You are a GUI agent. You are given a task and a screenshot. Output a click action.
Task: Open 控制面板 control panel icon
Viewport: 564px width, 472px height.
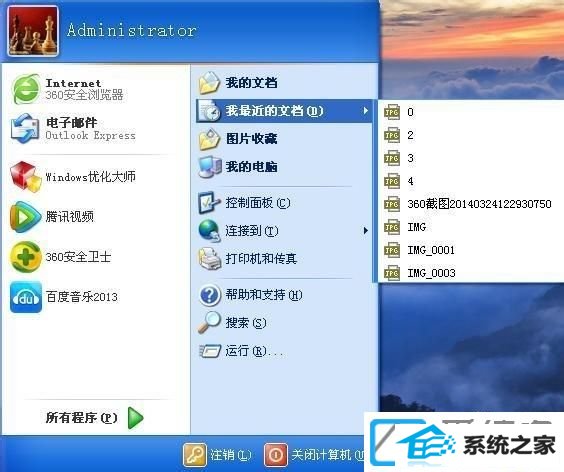(x=209, y=203)
